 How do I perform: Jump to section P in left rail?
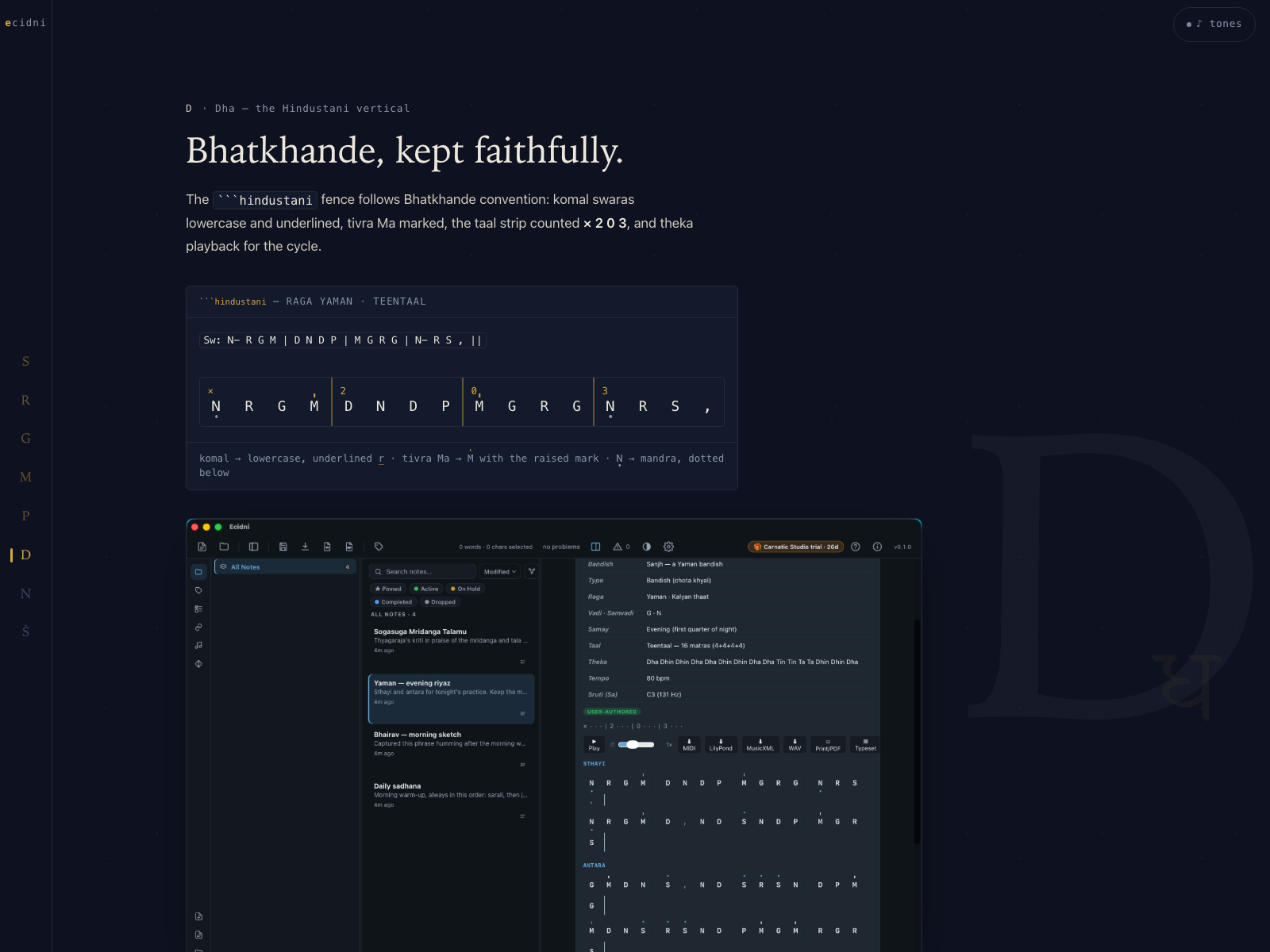(x=25, y=516)
